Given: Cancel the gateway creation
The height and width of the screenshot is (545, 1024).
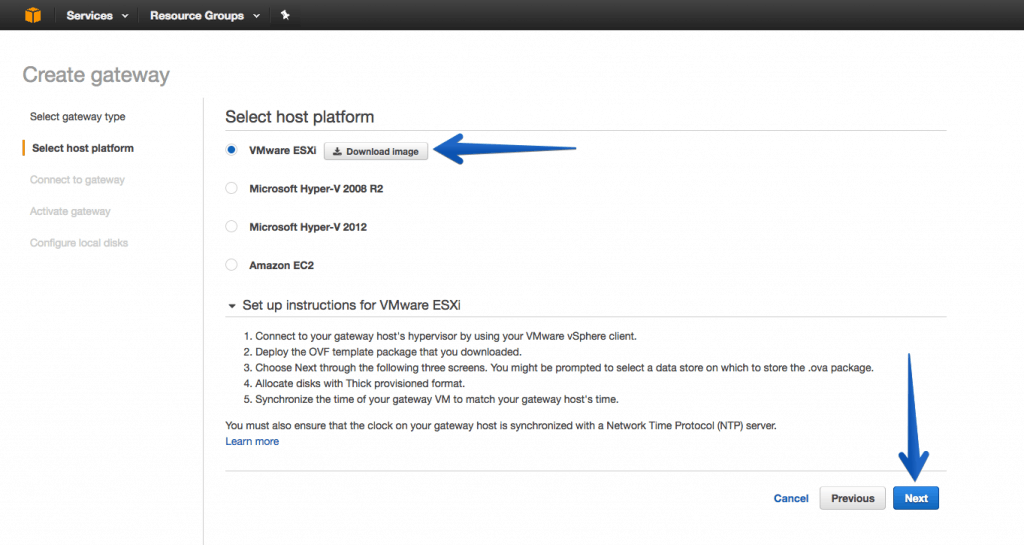Looking at the screenshot, I should 791,498.
